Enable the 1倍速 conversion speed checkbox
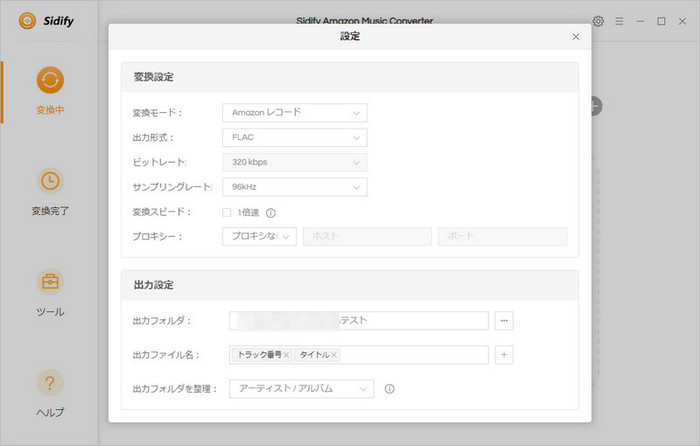Image resolution: width=700 pixels, height=446 pixels. [x=227, y=213]
